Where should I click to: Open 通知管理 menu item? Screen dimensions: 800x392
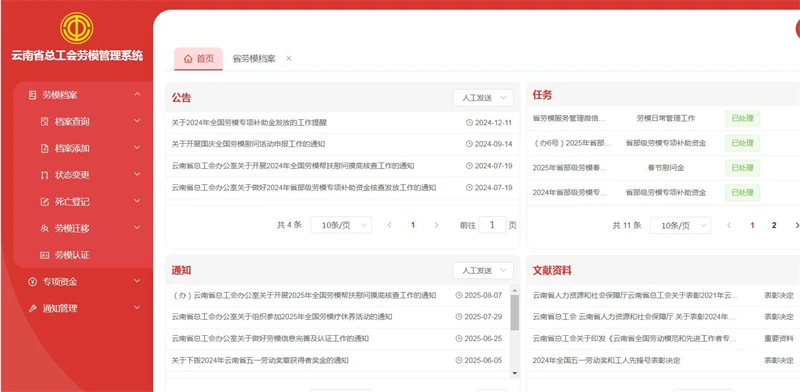click(84, 308)
